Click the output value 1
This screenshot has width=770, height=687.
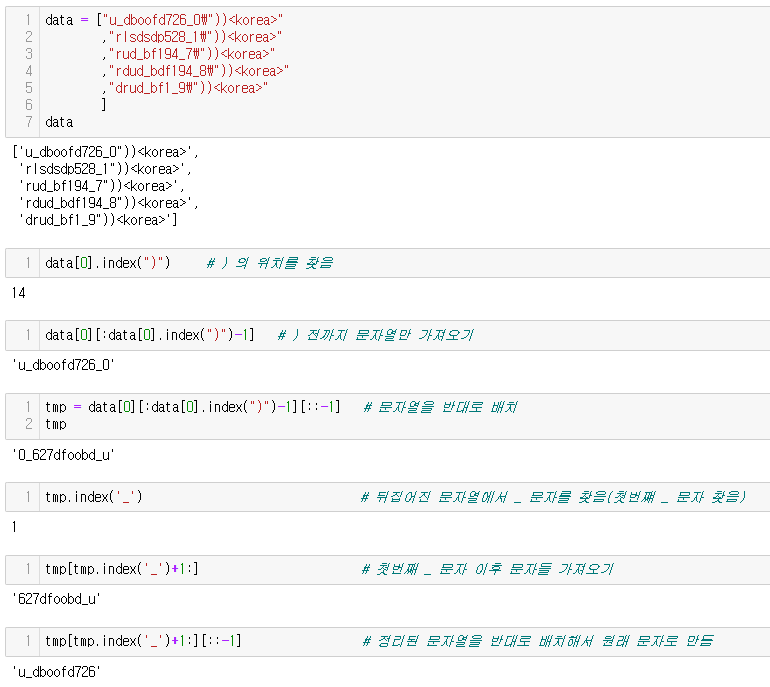tap(14, 527)
